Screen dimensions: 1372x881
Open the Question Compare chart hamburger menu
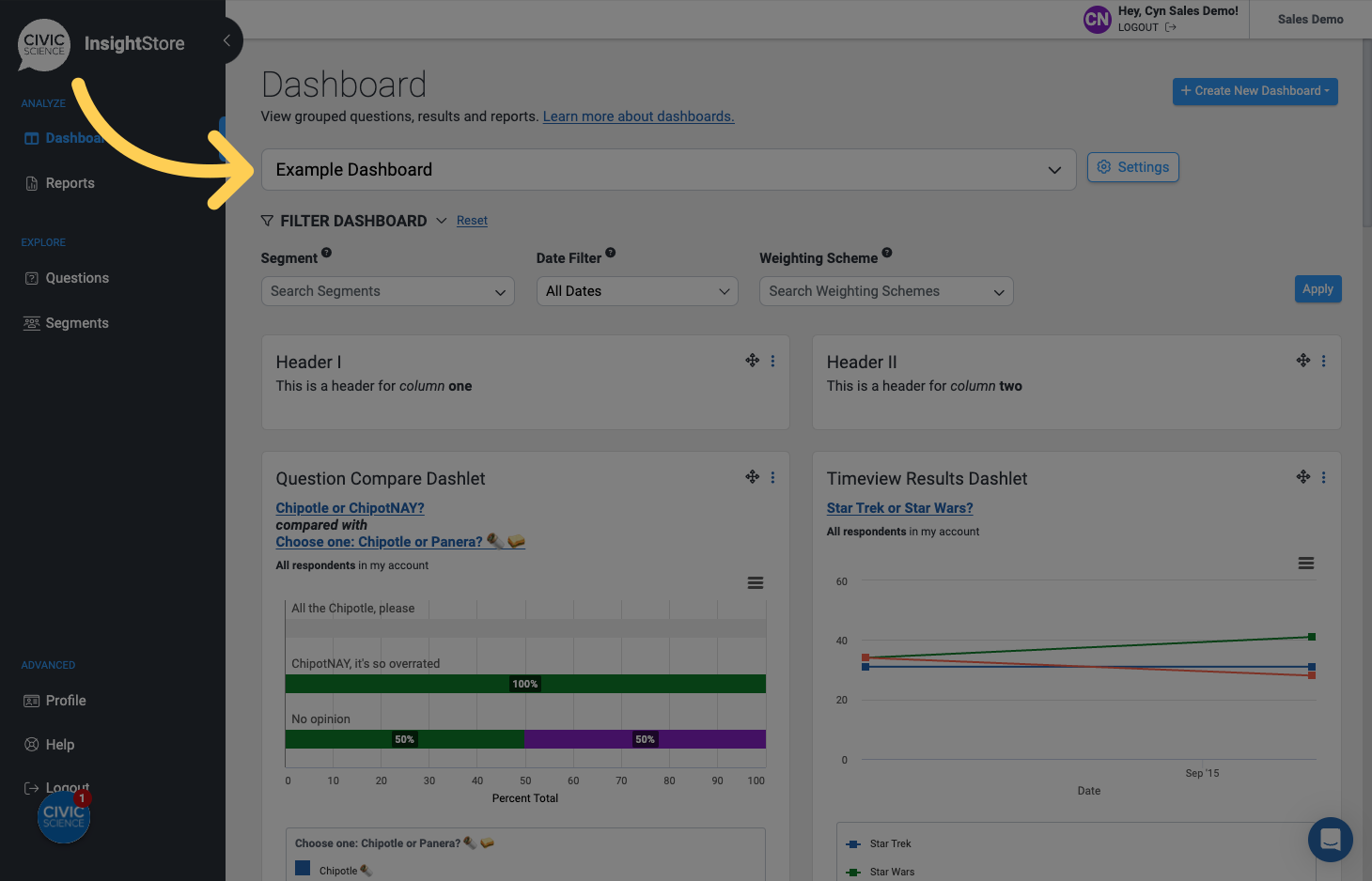coord(756,583)
